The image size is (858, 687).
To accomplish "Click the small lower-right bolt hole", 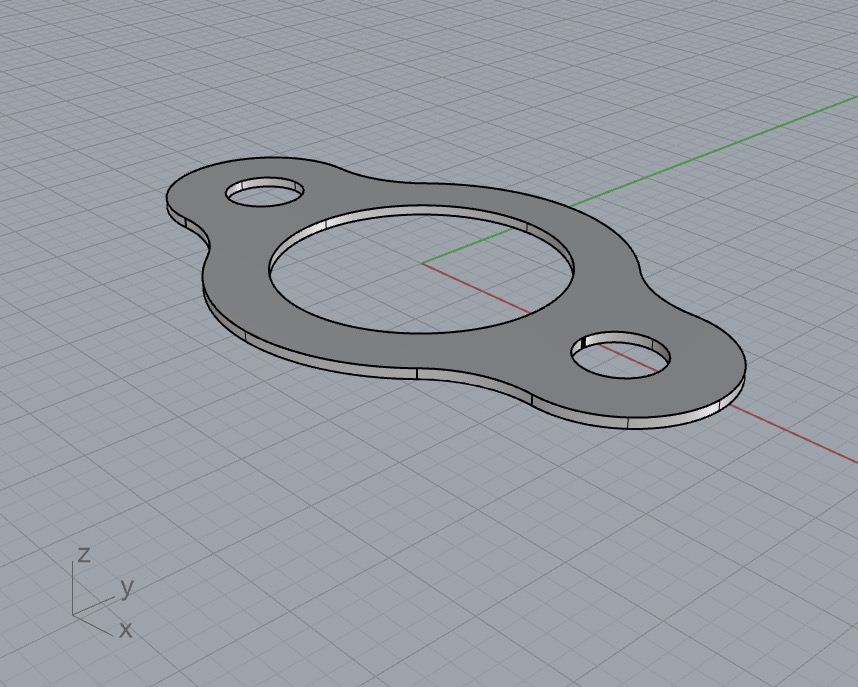I will pos(621,354).
